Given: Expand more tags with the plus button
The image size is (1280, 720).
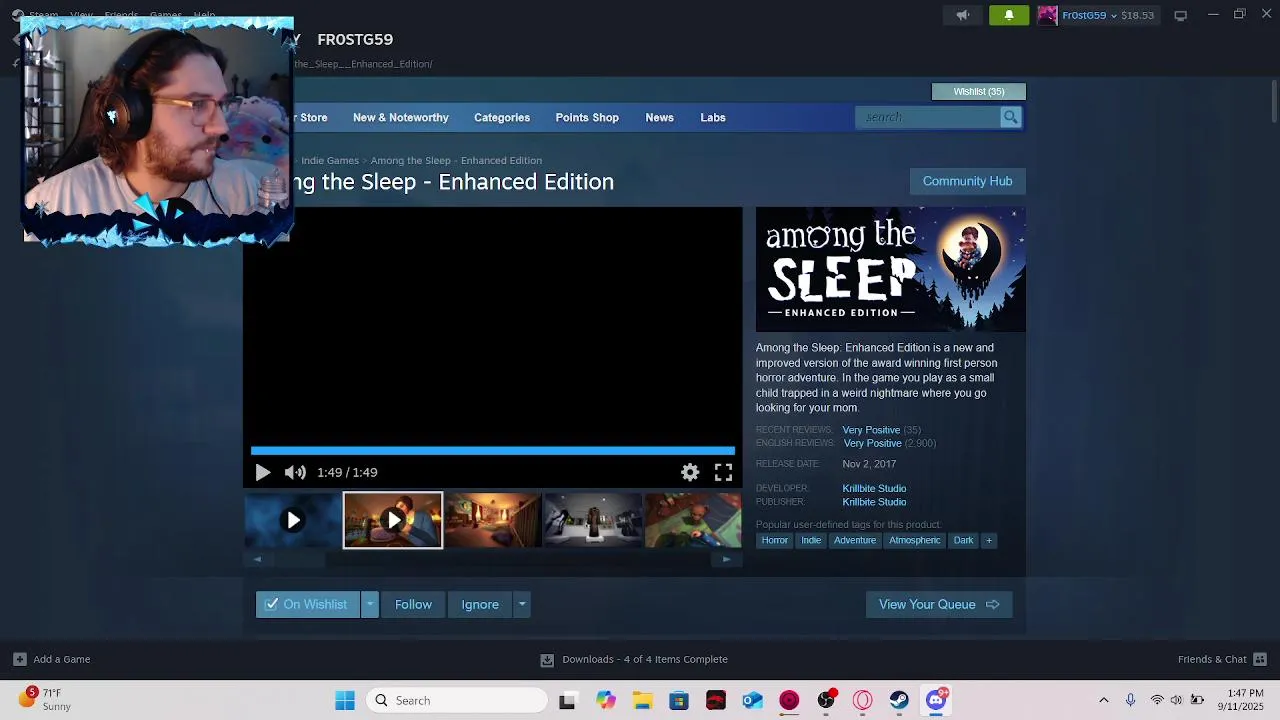Looking at the screenshot, I should 989,540.
